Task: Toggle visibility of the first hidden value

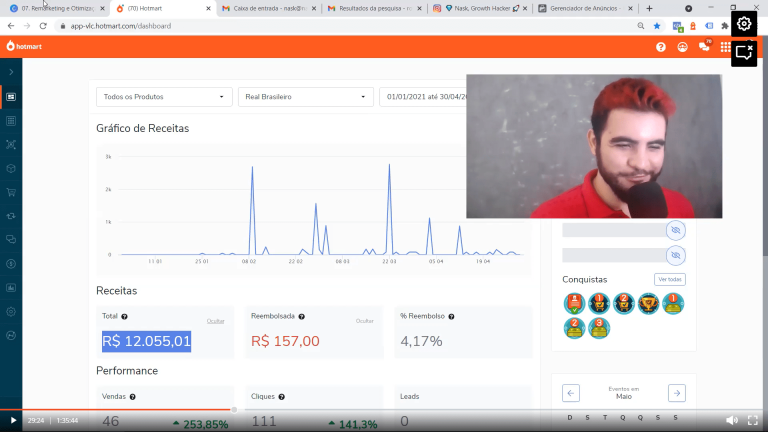Action: coord(675,230)
